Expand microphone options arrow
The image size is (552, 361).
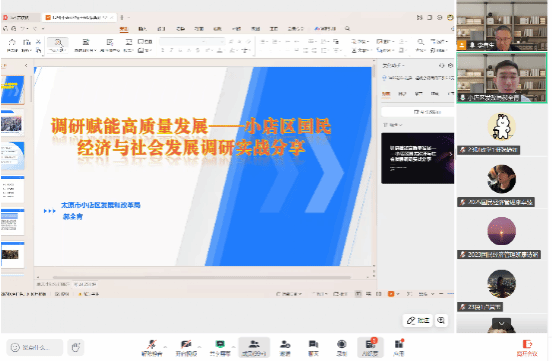tap(165, 347)
